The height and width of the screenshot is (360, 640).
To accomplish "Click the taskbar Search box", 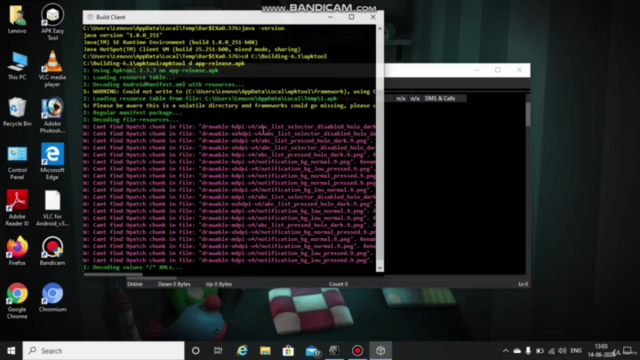I will [x=103, y=351].
